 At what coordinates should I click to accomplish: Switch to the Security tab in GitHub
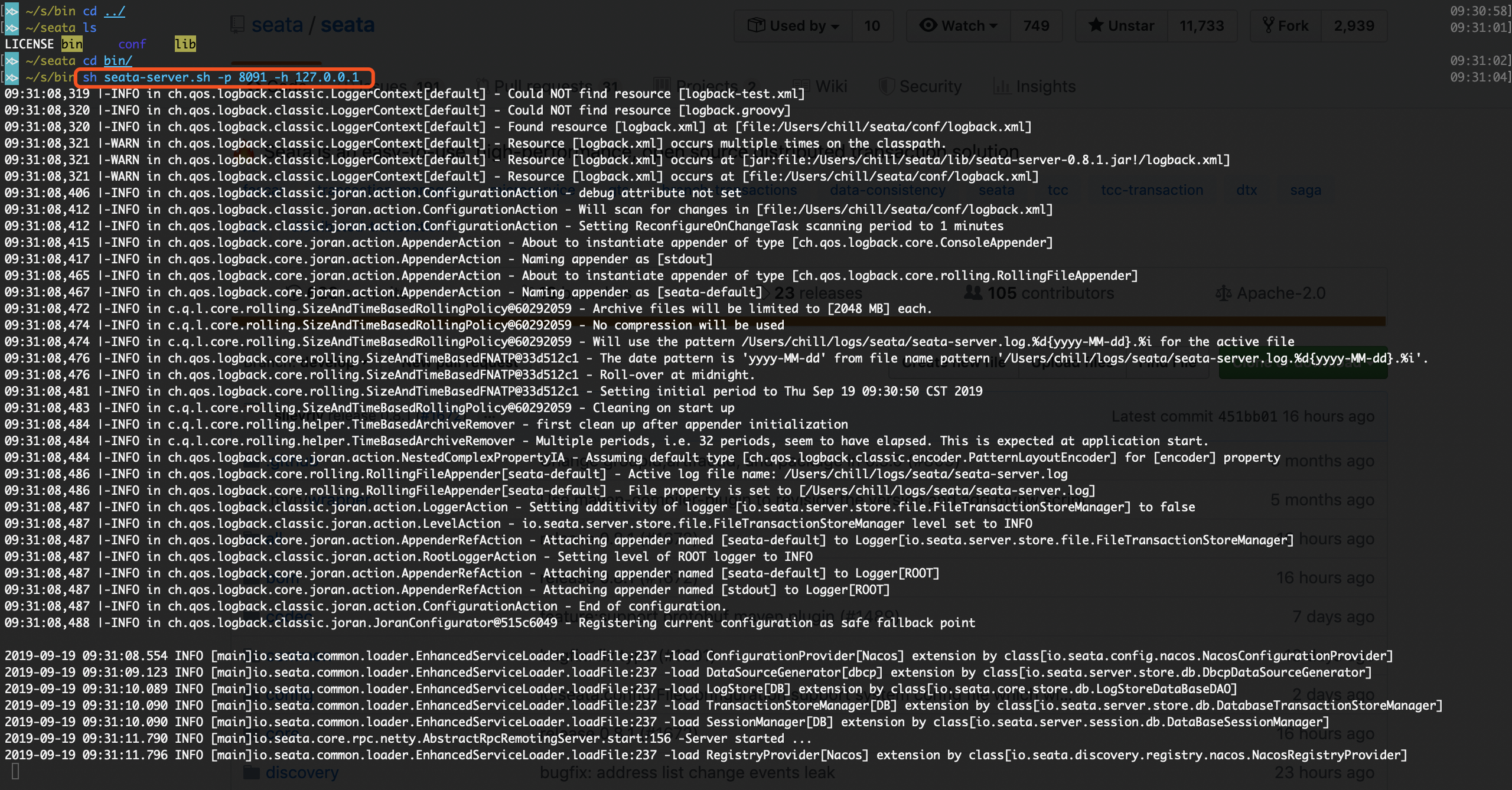920,86
